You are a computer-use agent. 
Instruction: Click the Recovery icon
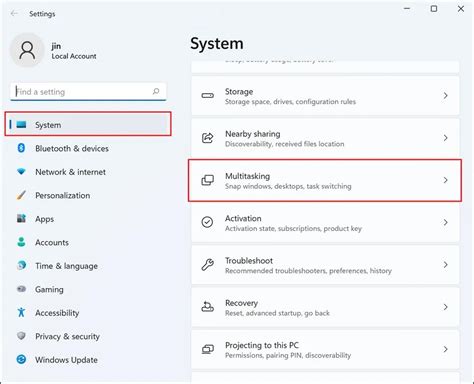[207, 306]
